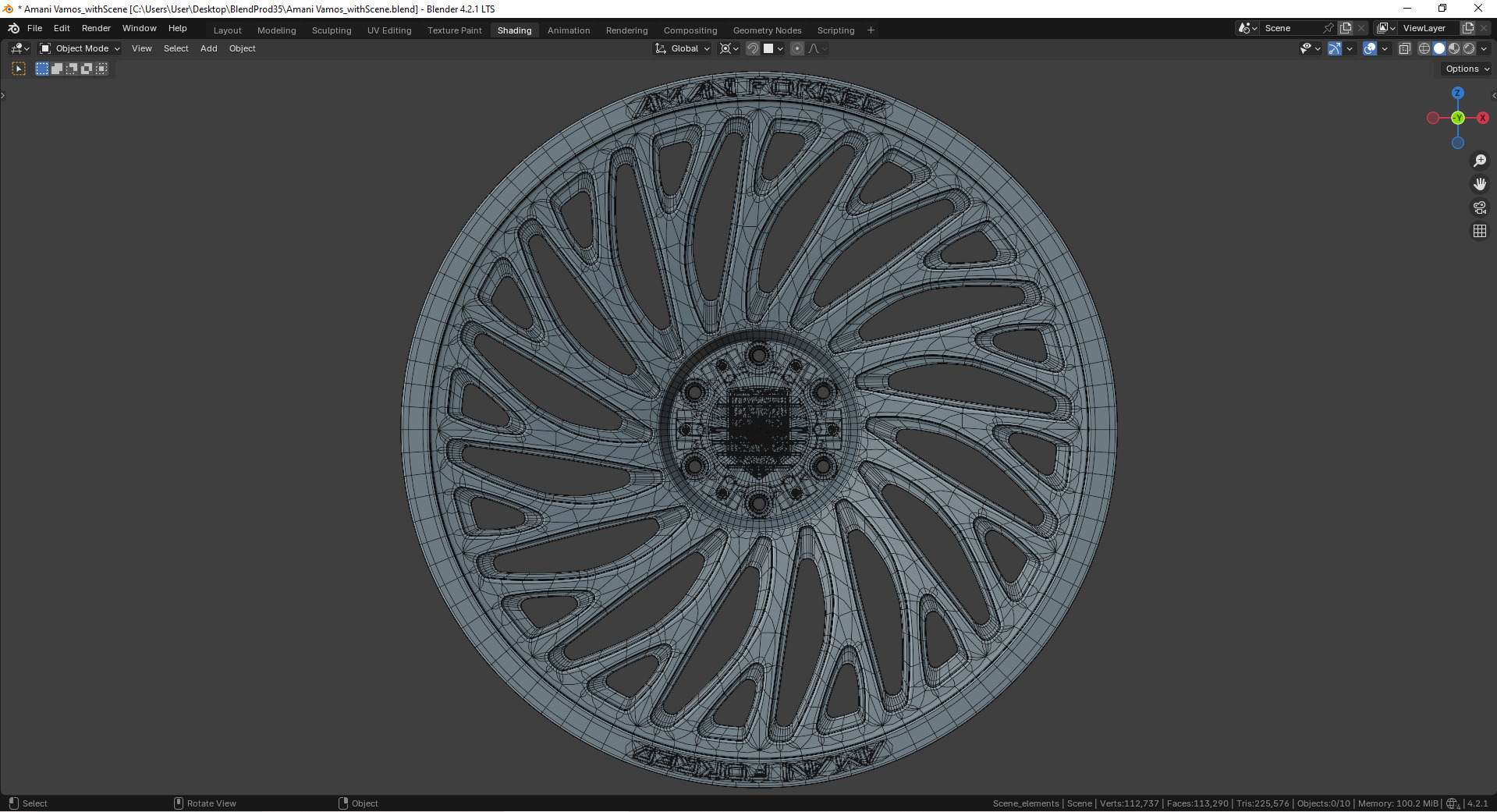The width and height of the screenshot is (1497, 812).
Task: Open the transform pivot point dropdown
Action: pyautogui.click(x=729, y=48)
